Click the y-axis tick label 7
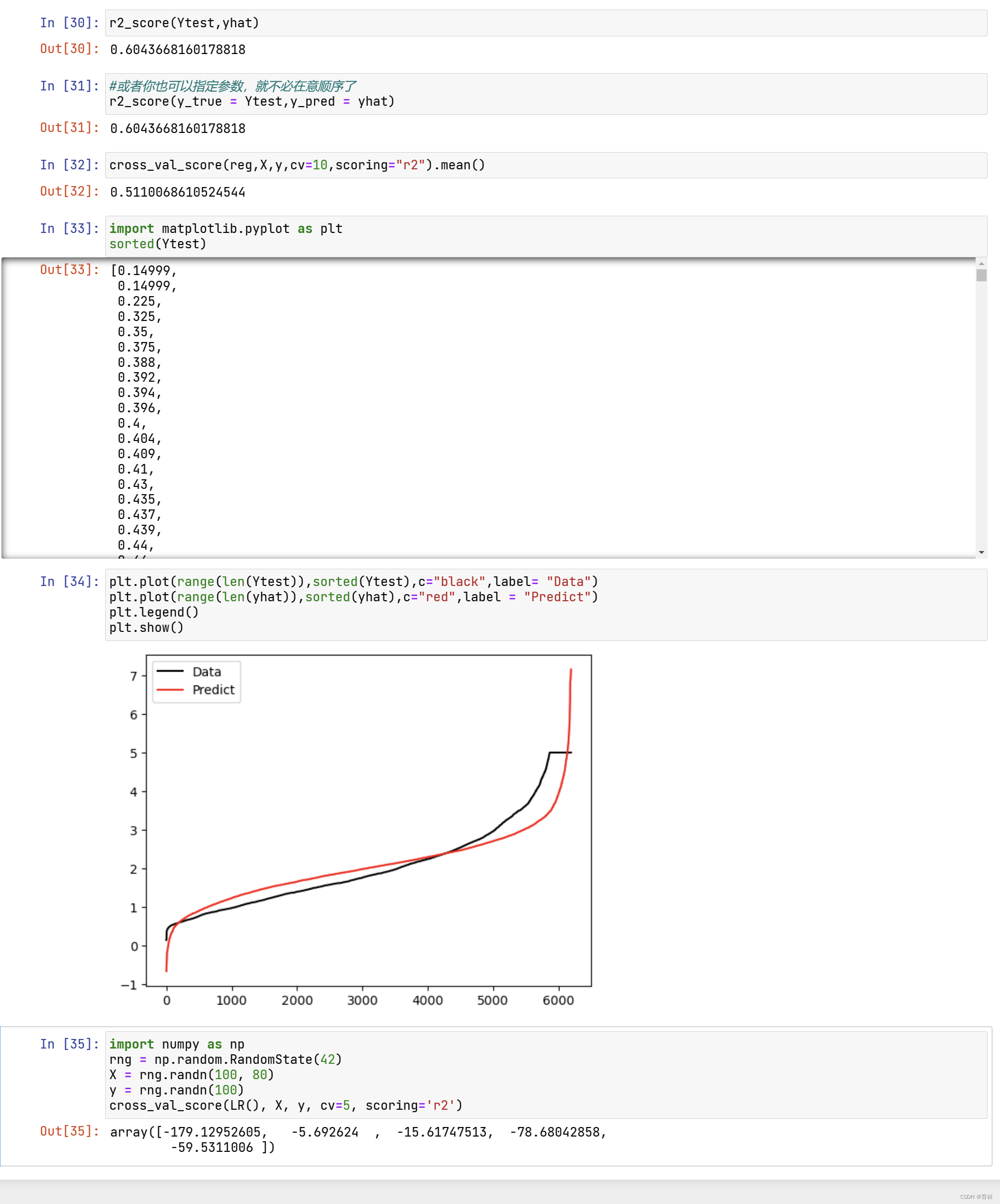 coord(134,676)
